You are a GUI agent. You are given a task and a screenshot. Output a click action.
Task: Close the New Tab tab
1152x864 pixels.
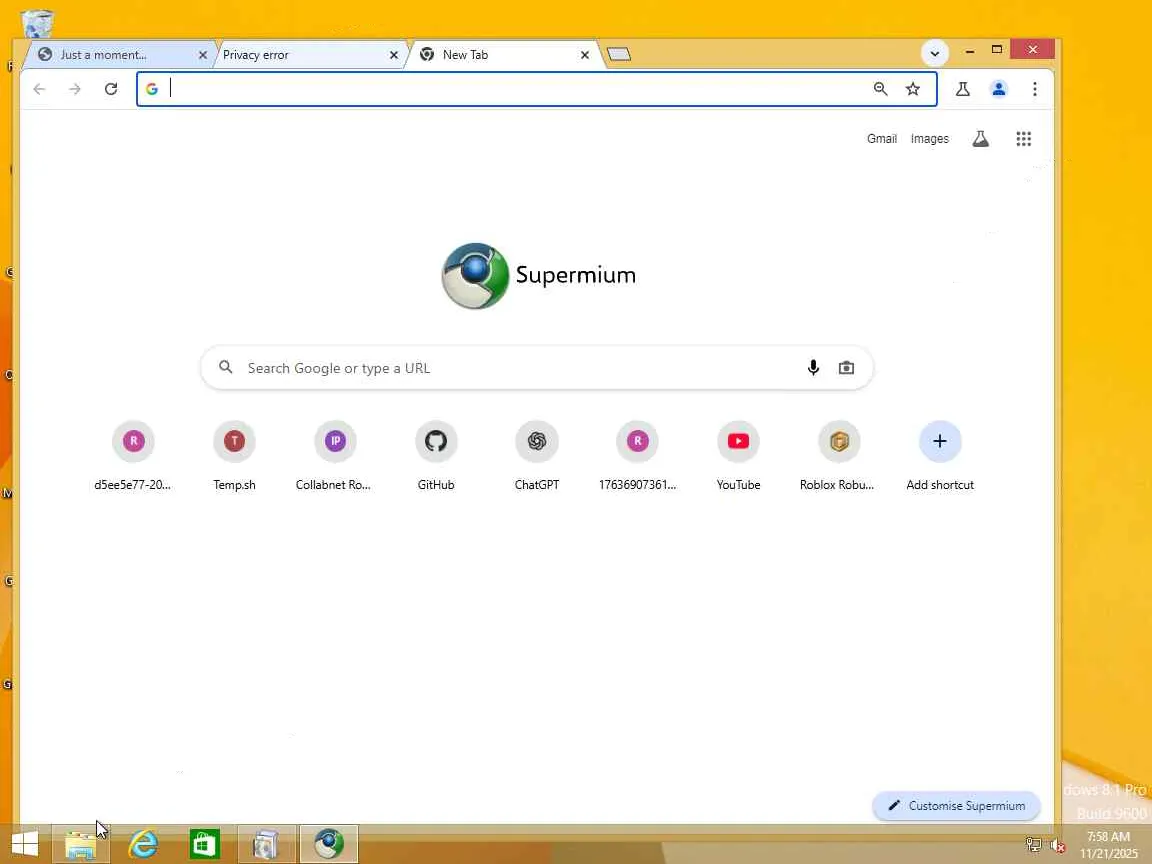[585, 54]
